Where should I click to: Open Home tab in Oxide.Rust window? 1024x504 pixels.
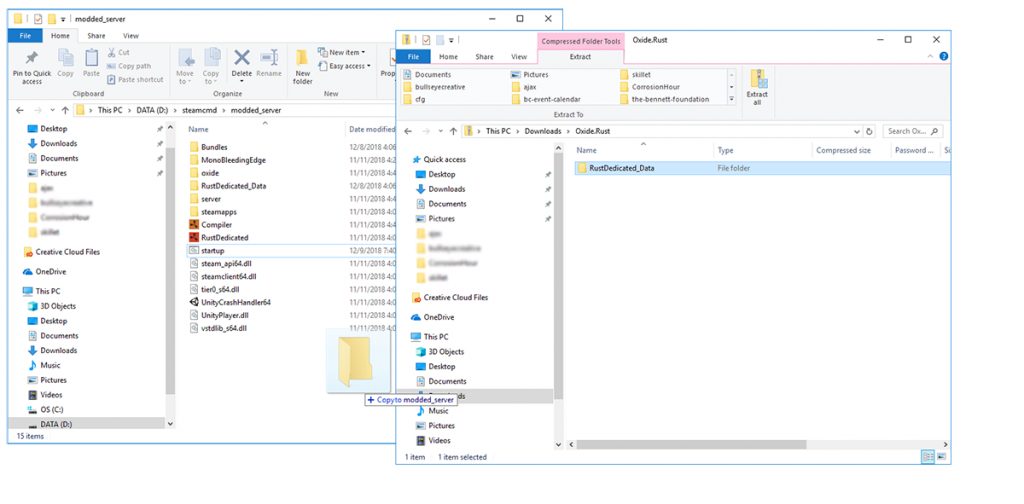pos(448,57)
